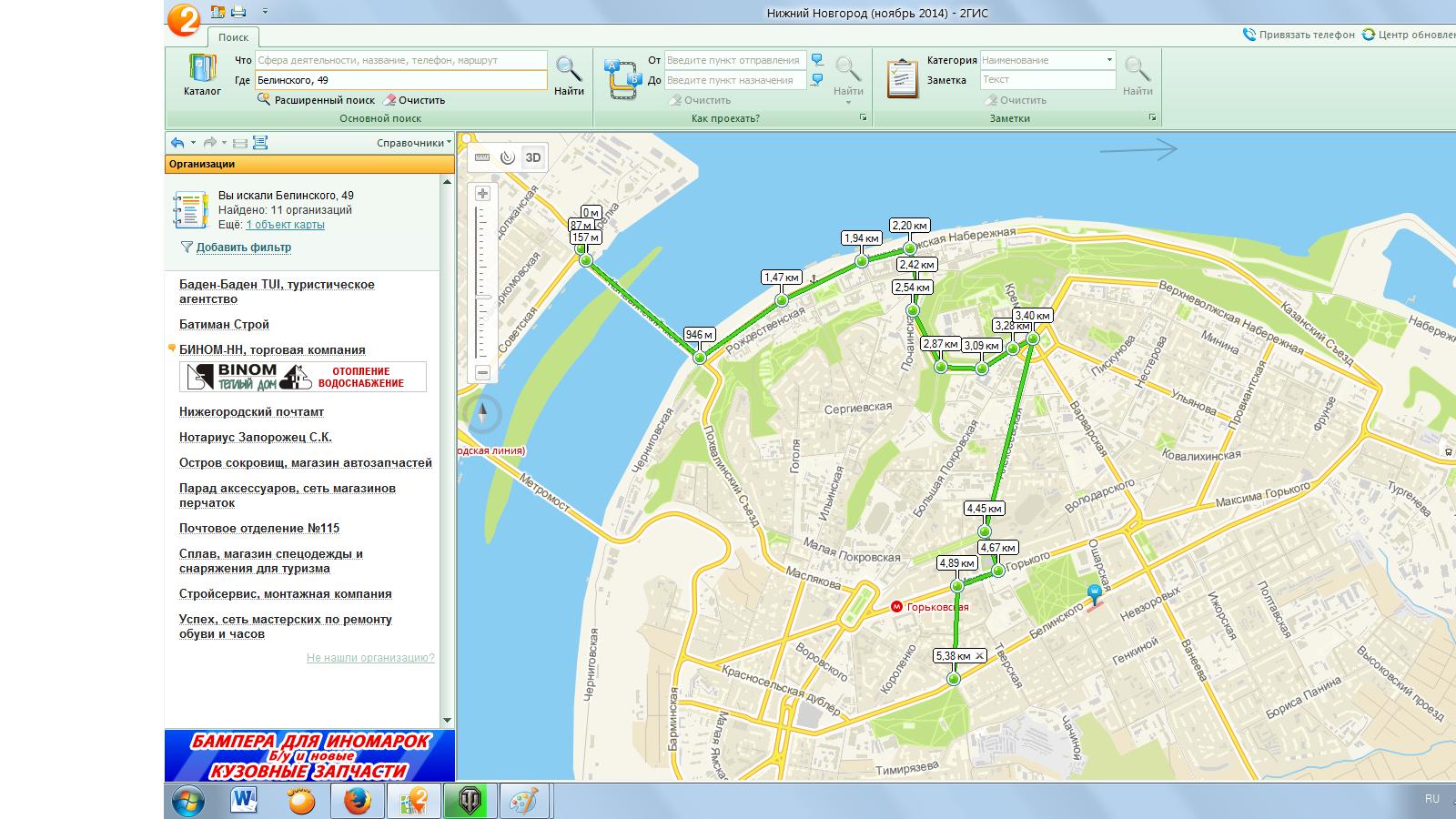Open Нотариус Запорожец С.К.
1456x819 pixels.
[x=256, y=437]
